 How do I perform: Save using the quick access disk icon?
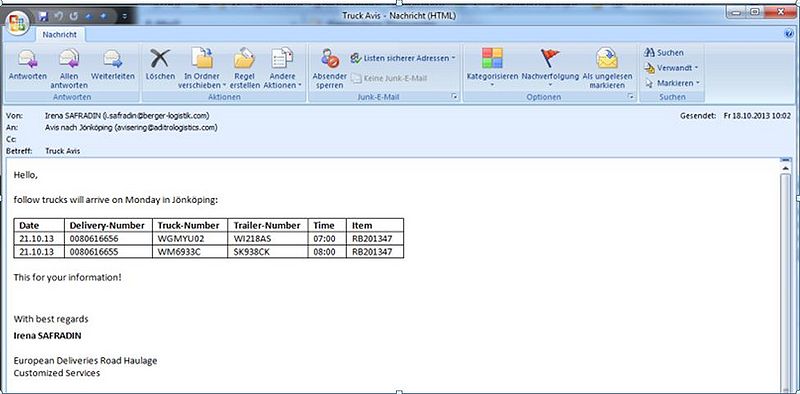coord(44,16)
